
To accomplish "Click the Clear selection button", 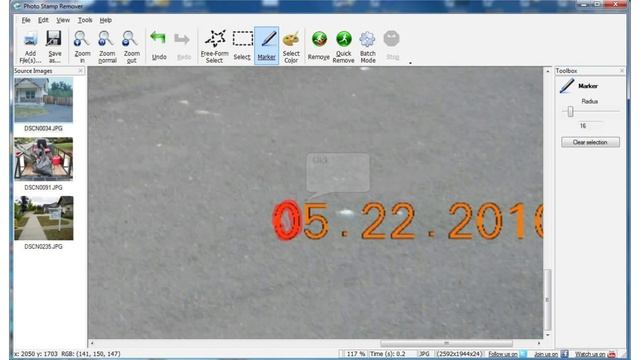I will (590, 142).
